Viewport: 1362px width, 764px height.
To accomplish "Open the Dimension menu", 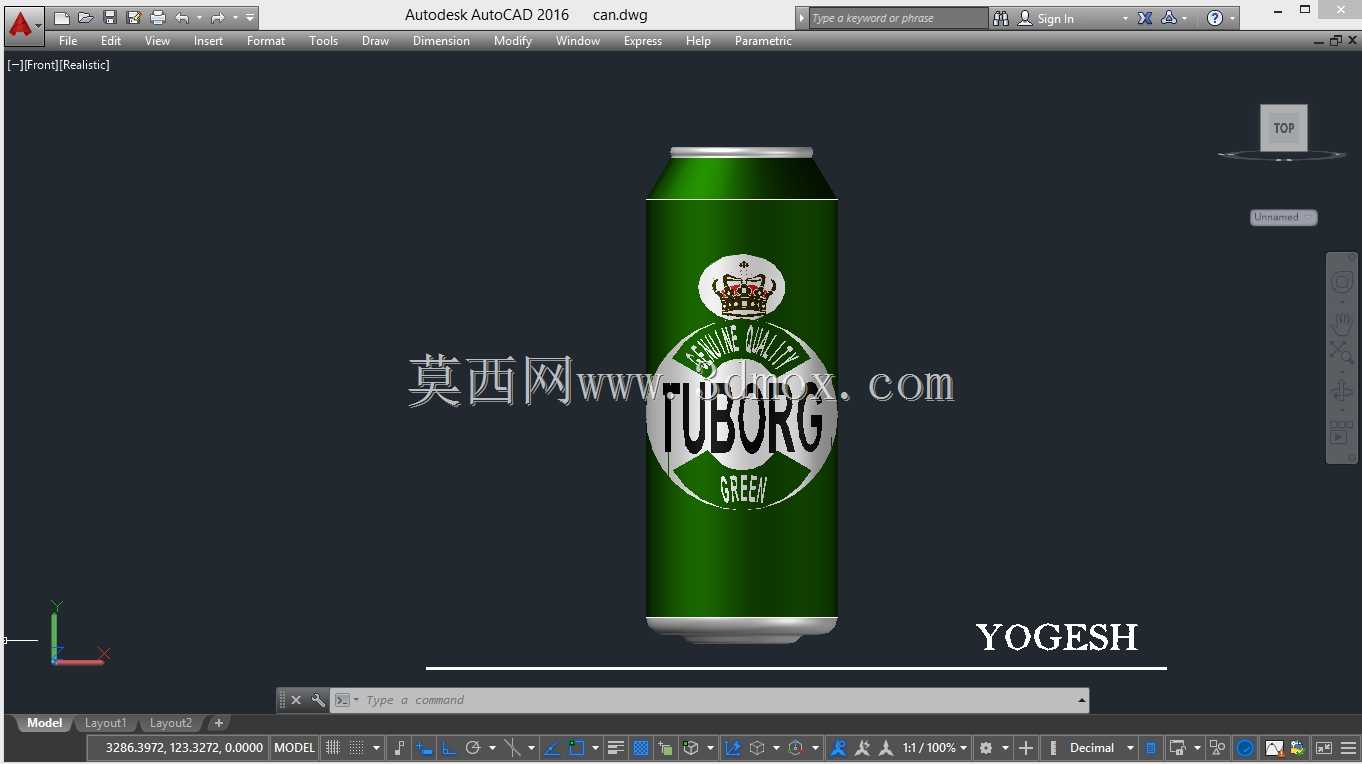I will [441, 41].
